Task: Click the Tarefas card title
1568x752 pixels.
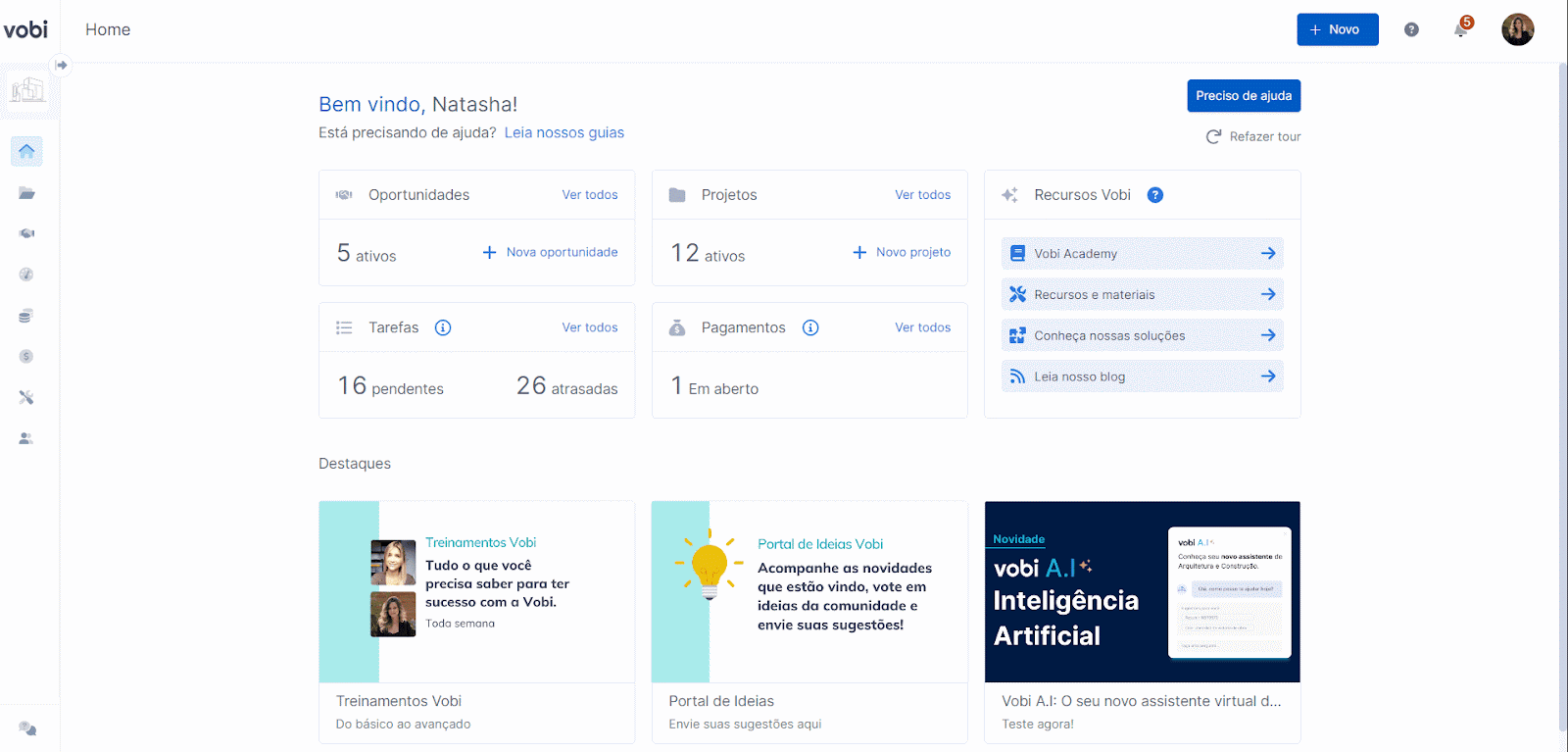Action: (394, 327)
